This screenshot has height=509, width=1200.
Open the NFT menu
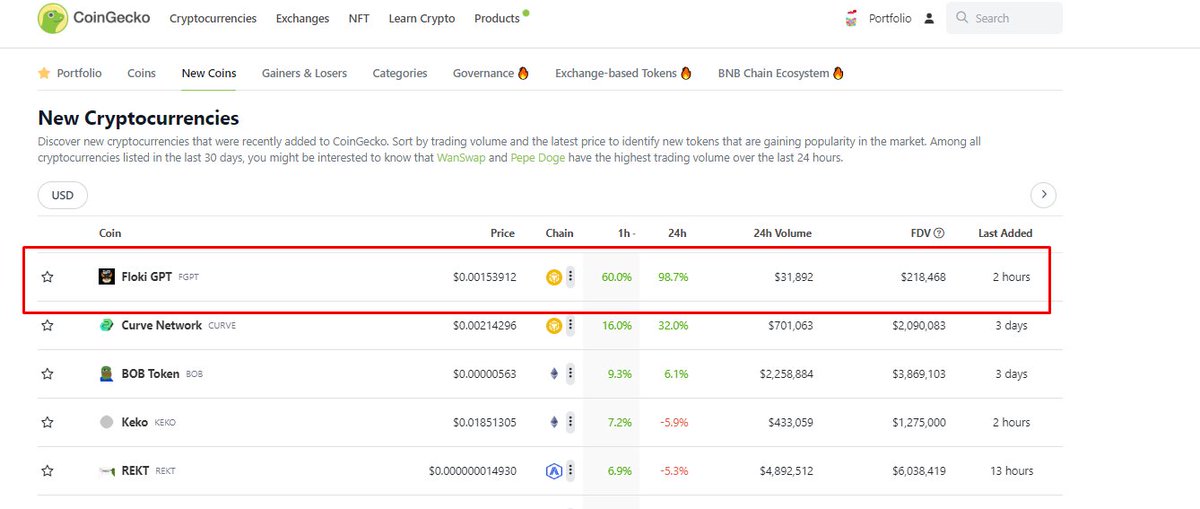(358, 18)
